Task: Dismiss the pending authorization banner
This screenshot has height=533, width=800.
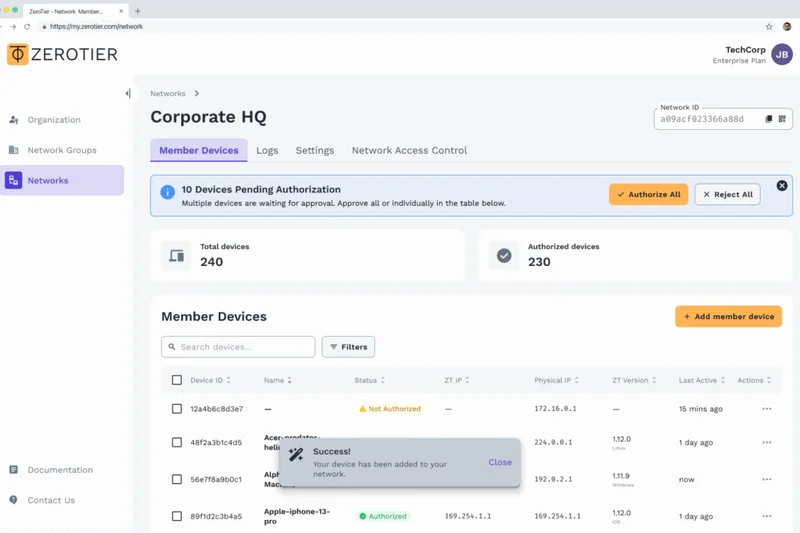Action: (782, 186)
